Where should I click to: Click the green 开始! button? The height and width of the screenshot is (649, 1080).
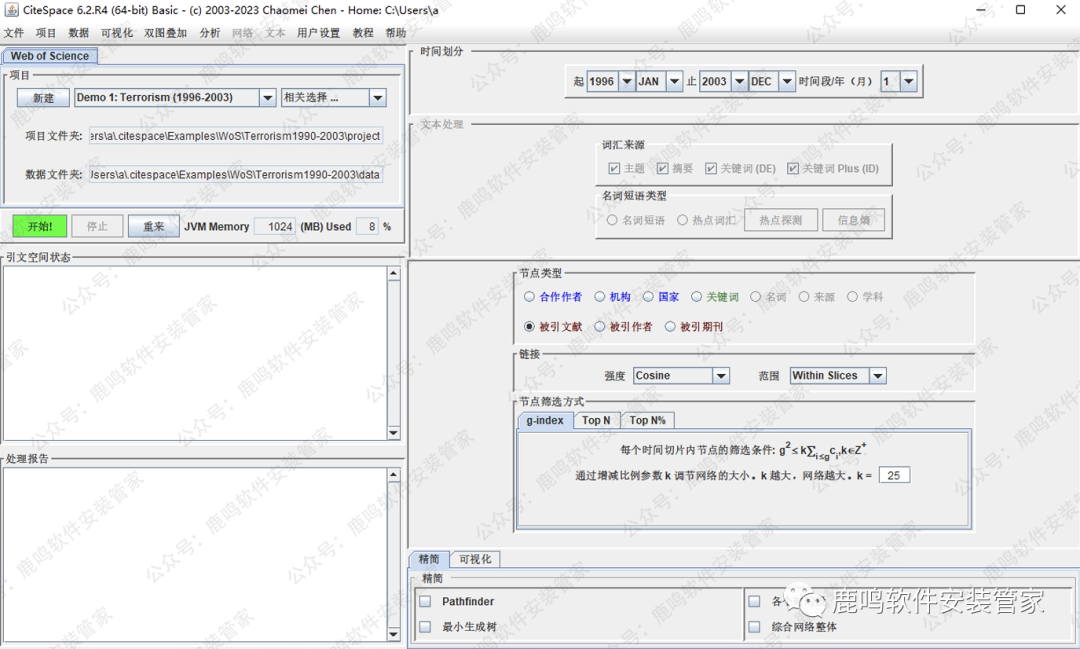(x=40, y=227)
